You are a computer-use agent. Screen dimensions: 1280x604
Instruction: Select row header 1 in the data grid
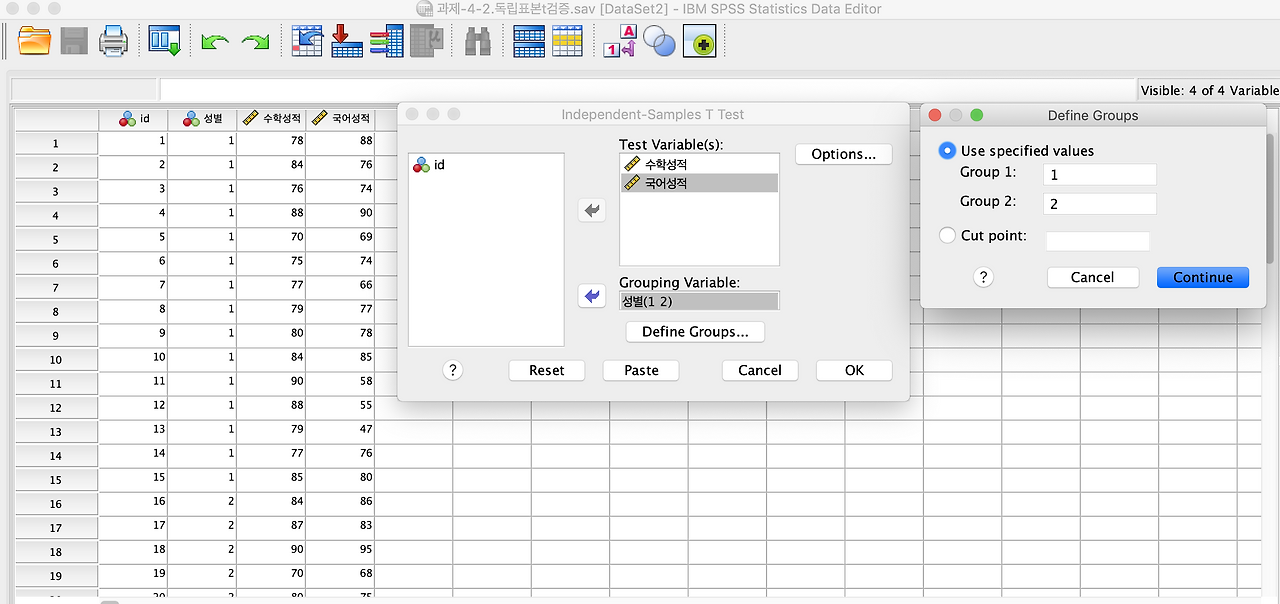click(x=56, y=144)
